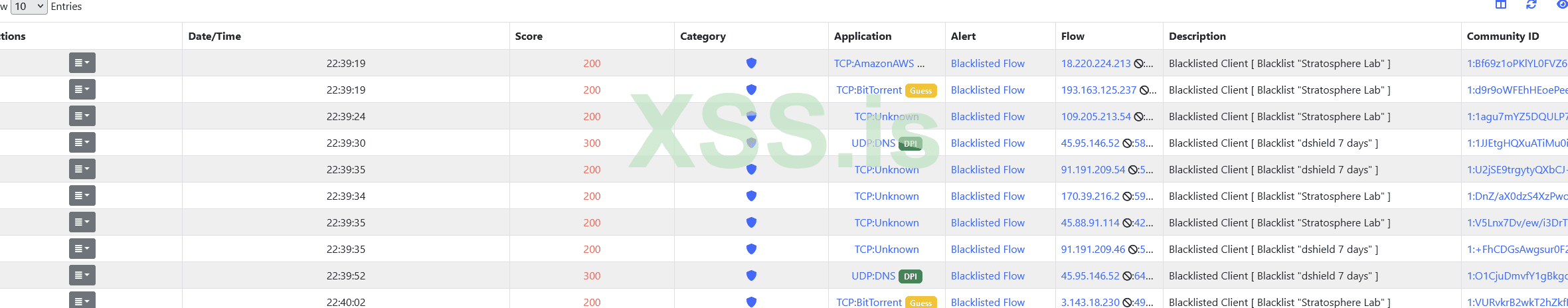
Task: Click the Blacklisted Flow alert link in the first row
Action: point(988,64)
